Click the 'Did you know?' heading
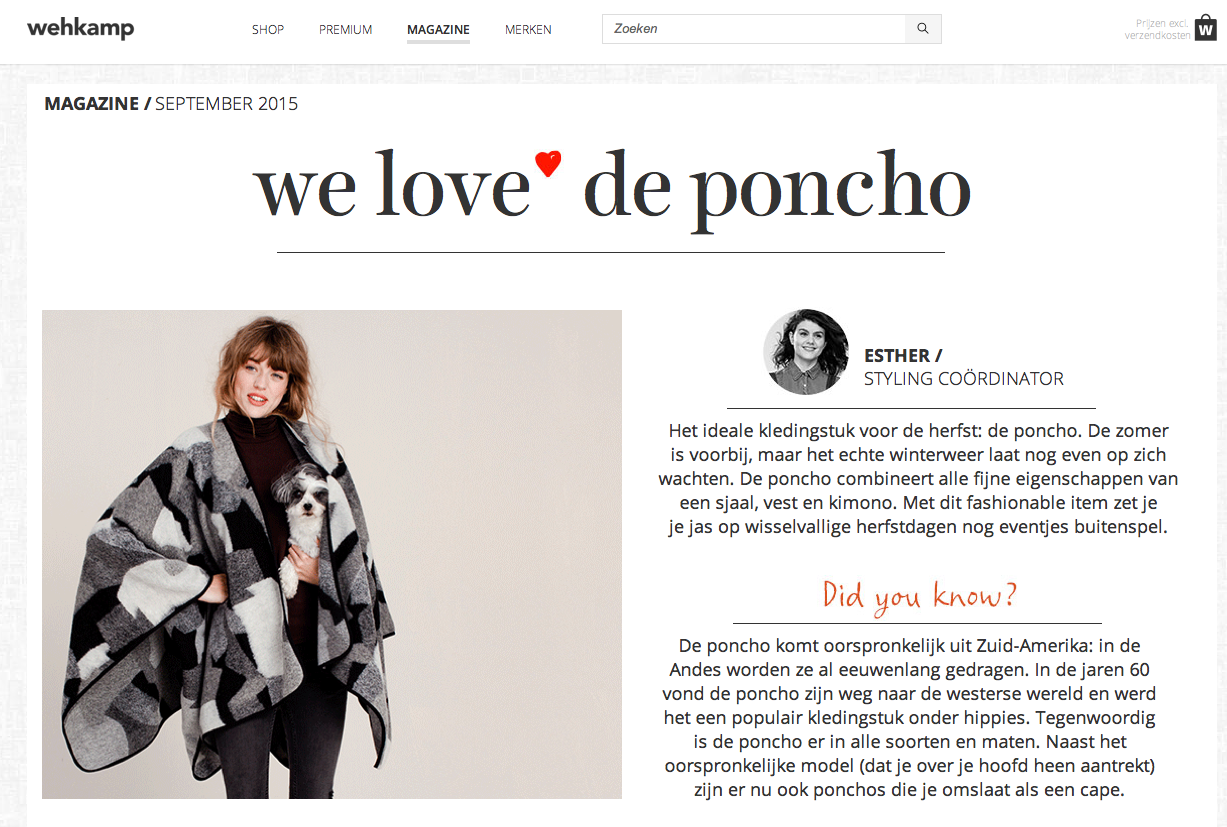The image size is (1227, 827). click(919, 594)
